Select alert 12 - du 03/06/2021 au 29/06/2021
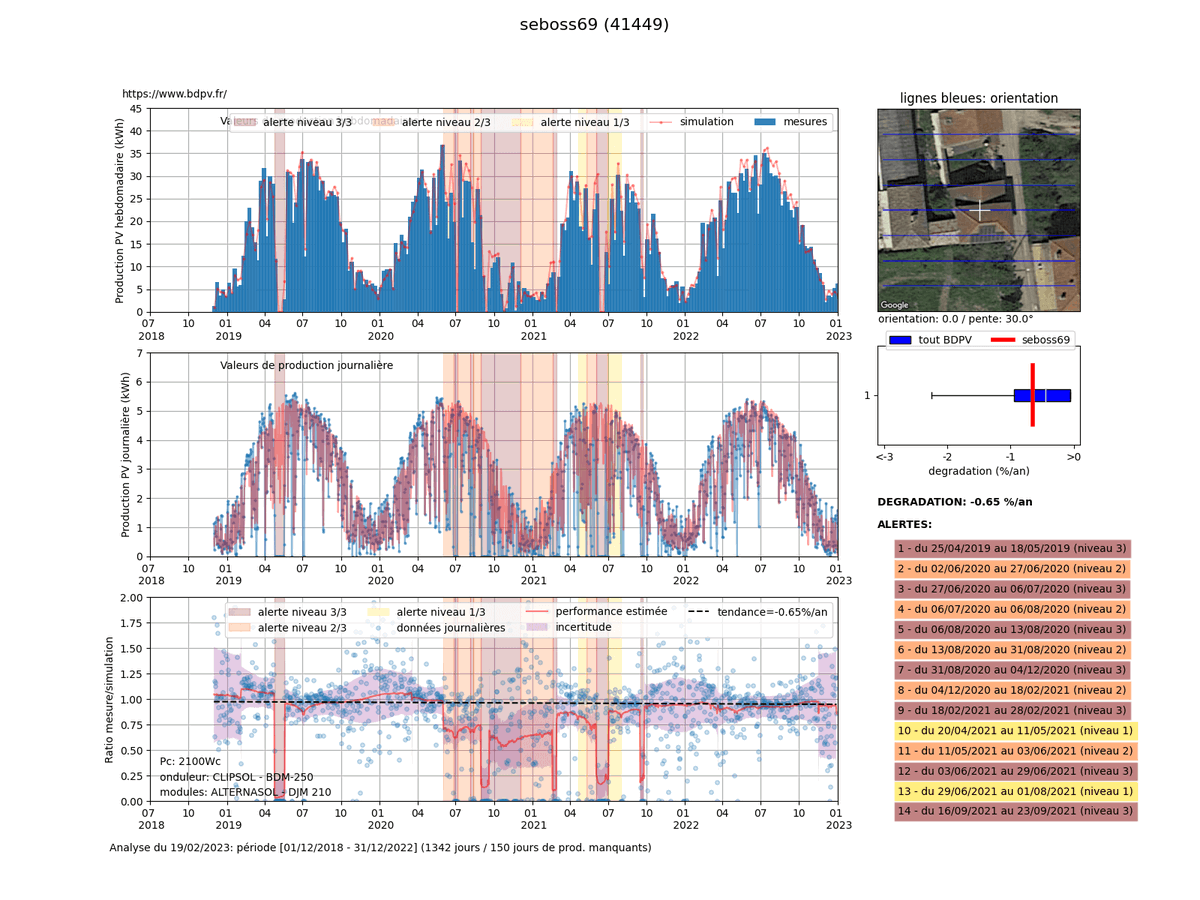Screen dimensions: 1200x900 click(1016, 770)
